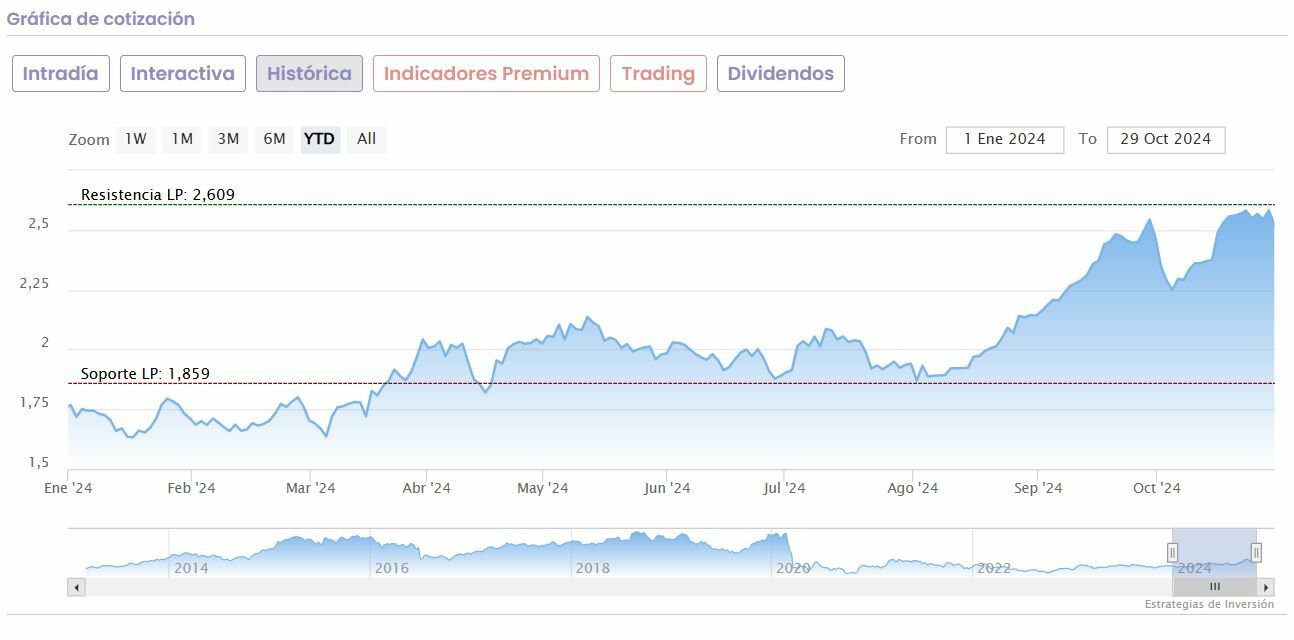The width and height of the screenshot is (1294, 640).
Task: Open the From date field
Action: tap(1004, 139)
